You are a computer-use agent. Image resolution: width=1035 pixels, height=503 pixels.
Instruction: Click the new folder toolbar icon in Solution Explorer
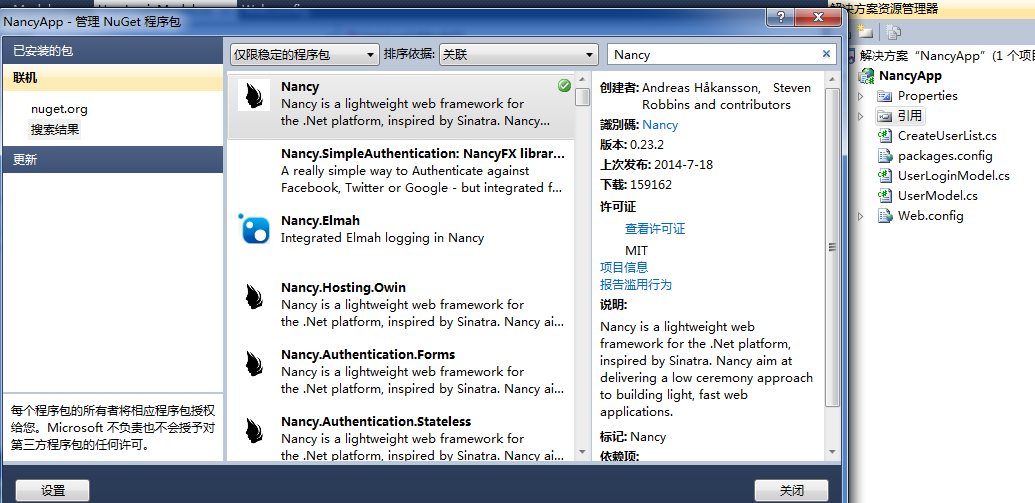(x=865, y=31)
